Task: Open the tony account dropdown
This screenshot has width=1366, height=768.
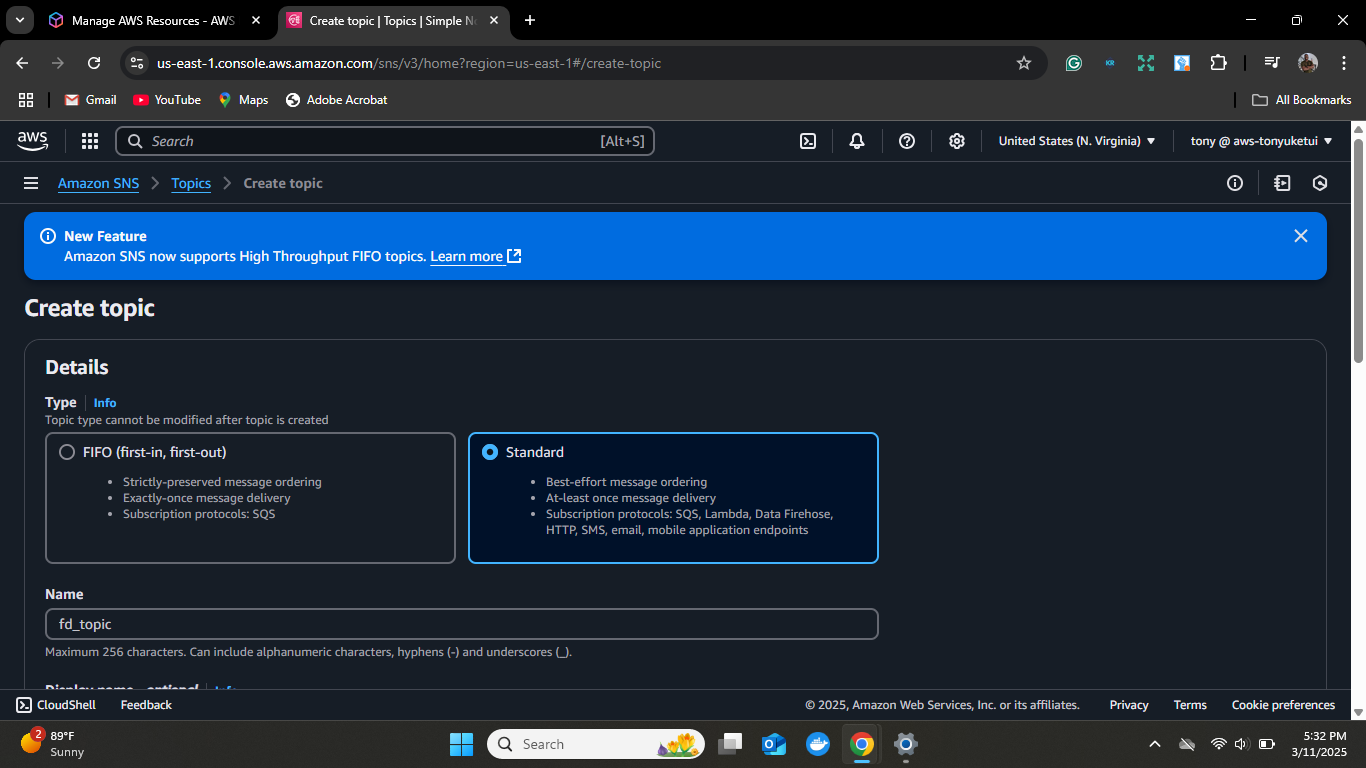Action: (1261, 141)
